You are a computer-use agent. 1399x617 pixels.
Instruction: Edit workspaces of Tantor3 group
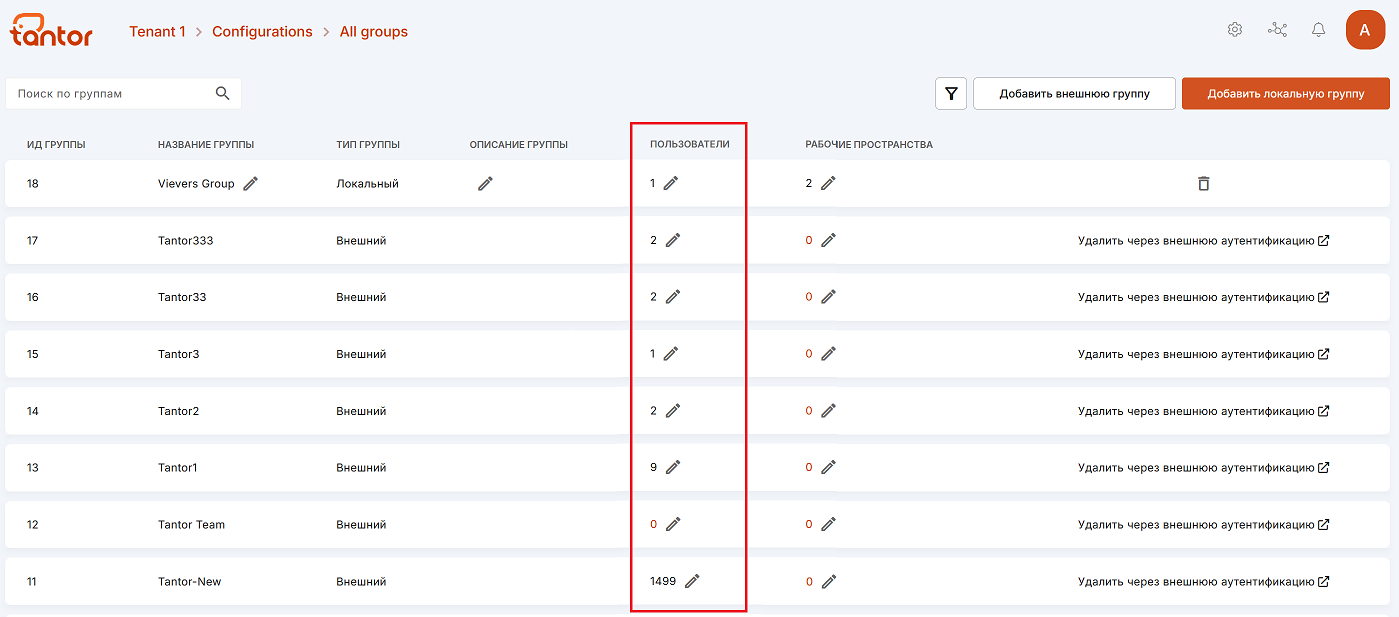coord(828,354)
